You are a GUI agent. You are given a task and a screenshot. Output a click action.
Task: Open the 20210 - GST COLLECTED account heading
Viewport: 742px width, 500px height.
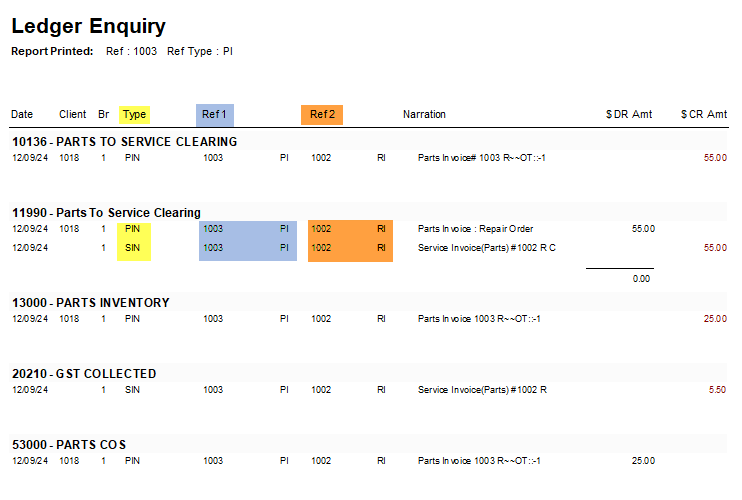click(84, 374)
